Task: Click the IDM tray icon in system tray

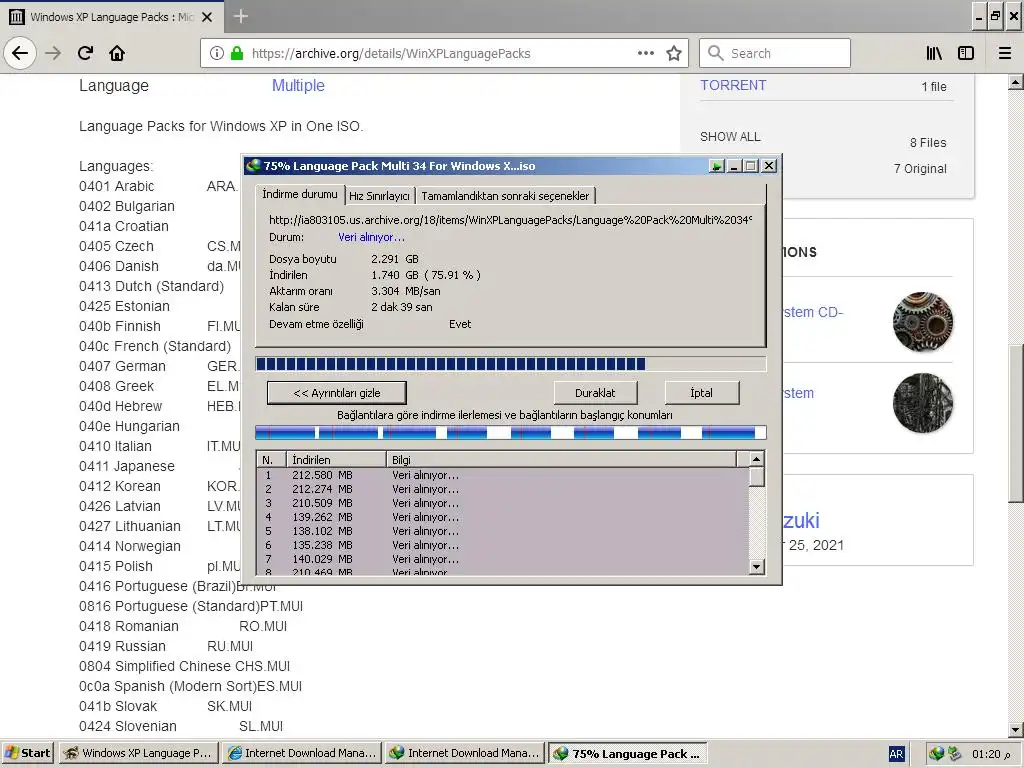Action: (936, 754)
